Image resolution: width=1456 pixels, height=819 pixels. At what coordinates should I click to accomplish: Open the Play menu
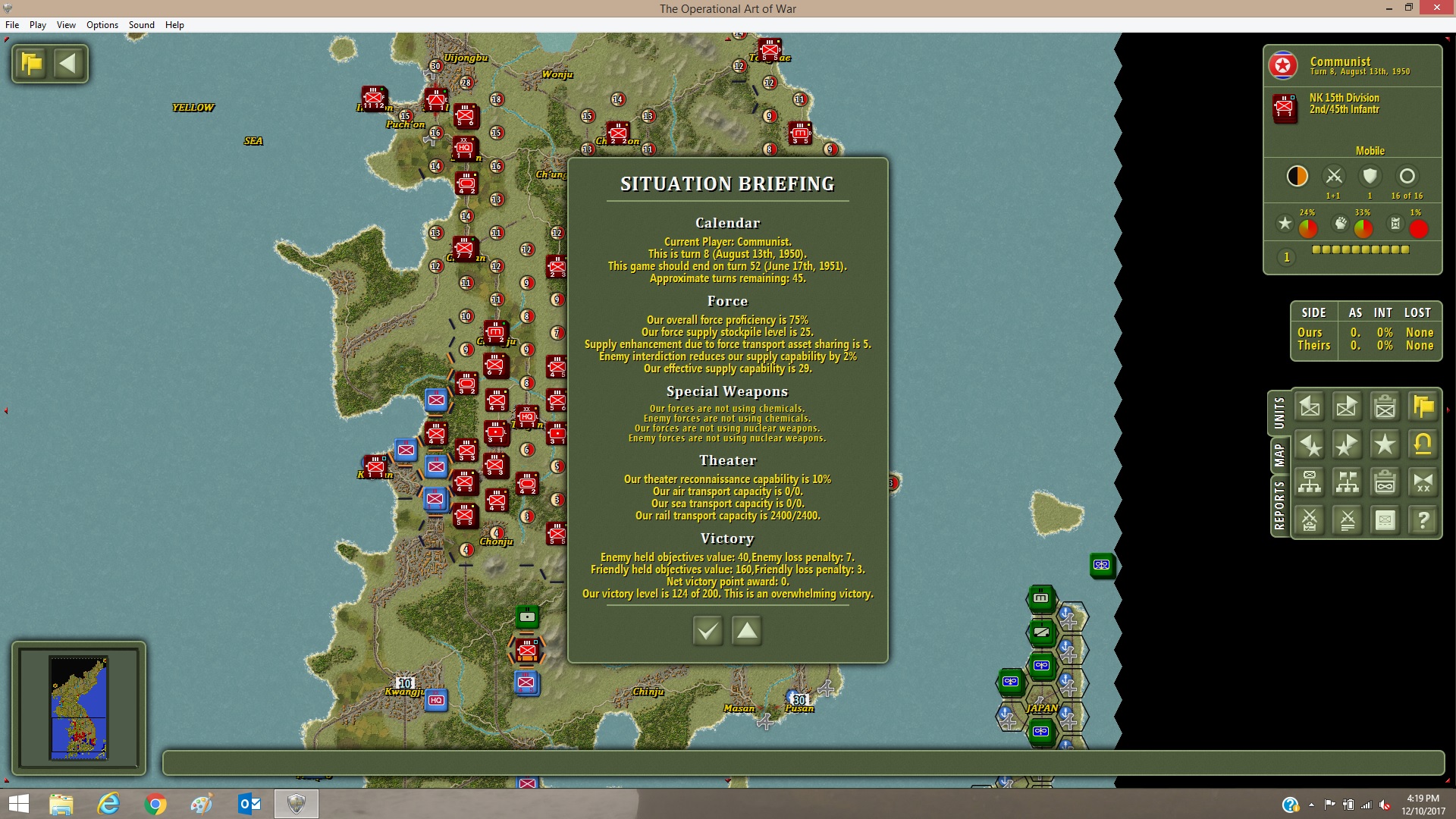click(38, 25)
